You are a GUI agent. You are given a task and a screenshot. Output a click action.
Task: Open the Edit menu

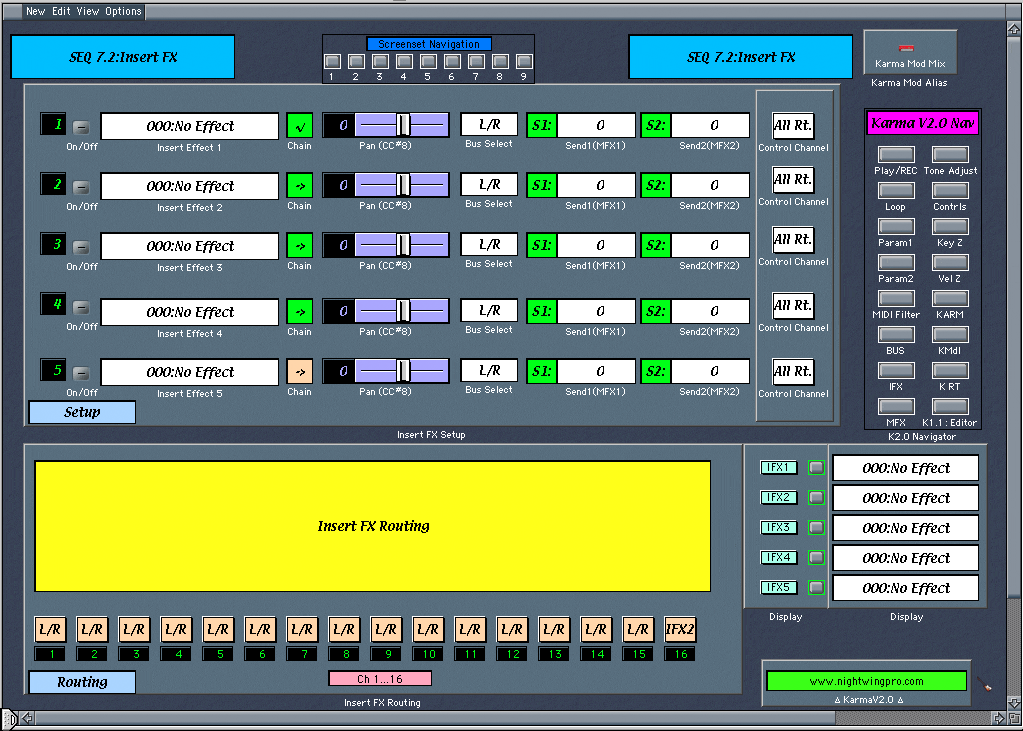coord(62,12)
